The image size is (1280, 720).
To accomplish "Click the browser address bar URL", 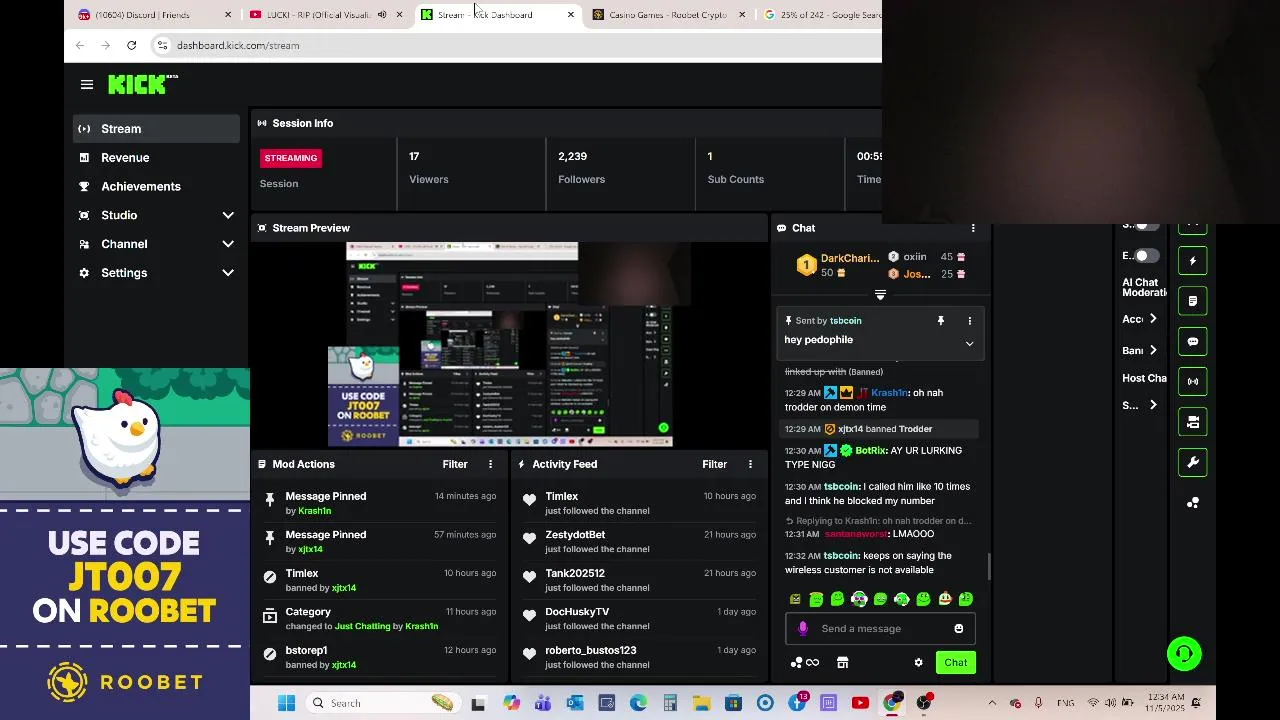I will pos(238,45).
